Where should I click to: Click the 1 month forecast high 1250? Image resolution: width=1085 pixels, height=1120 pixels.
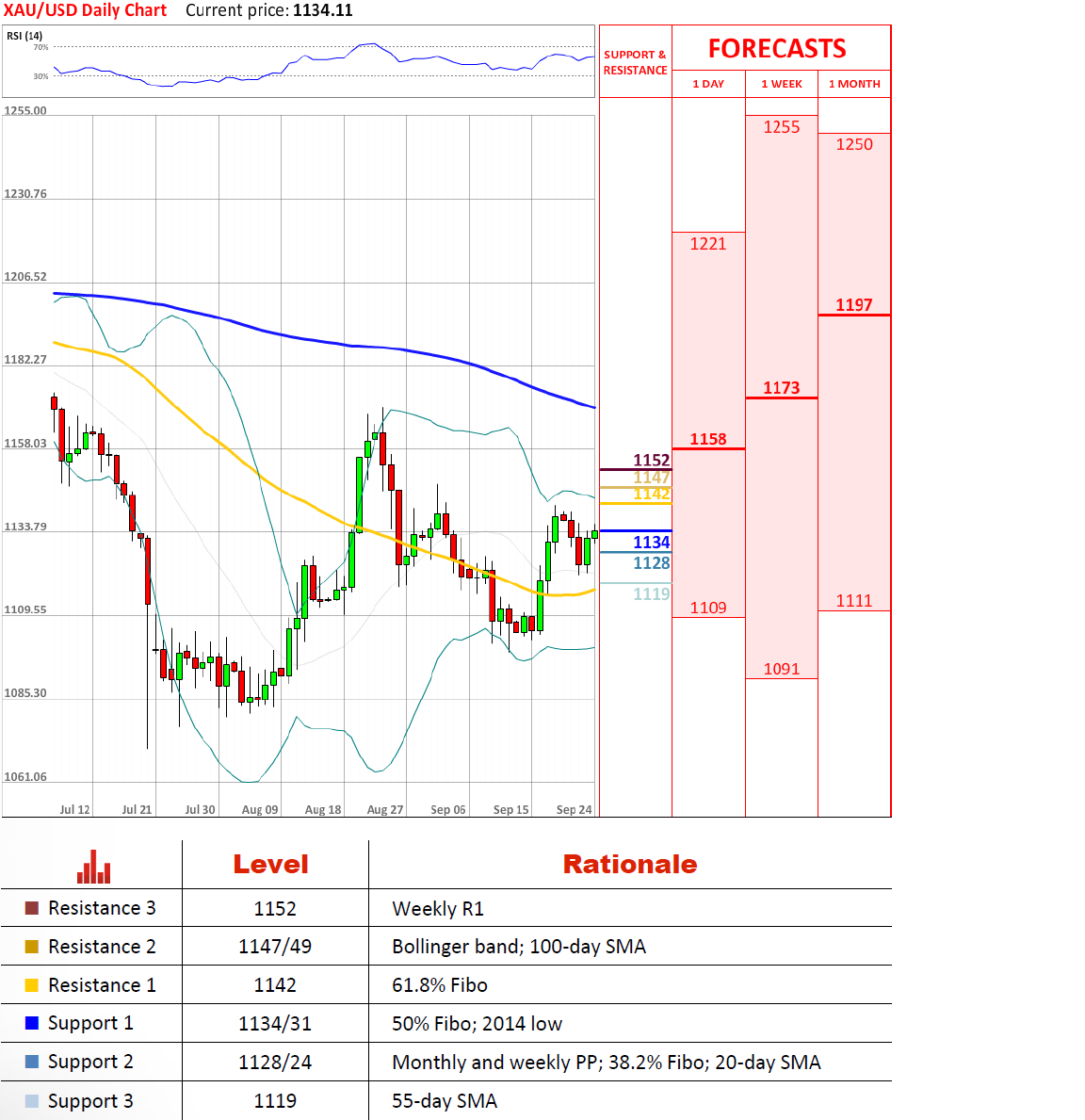tap(854, 143)
